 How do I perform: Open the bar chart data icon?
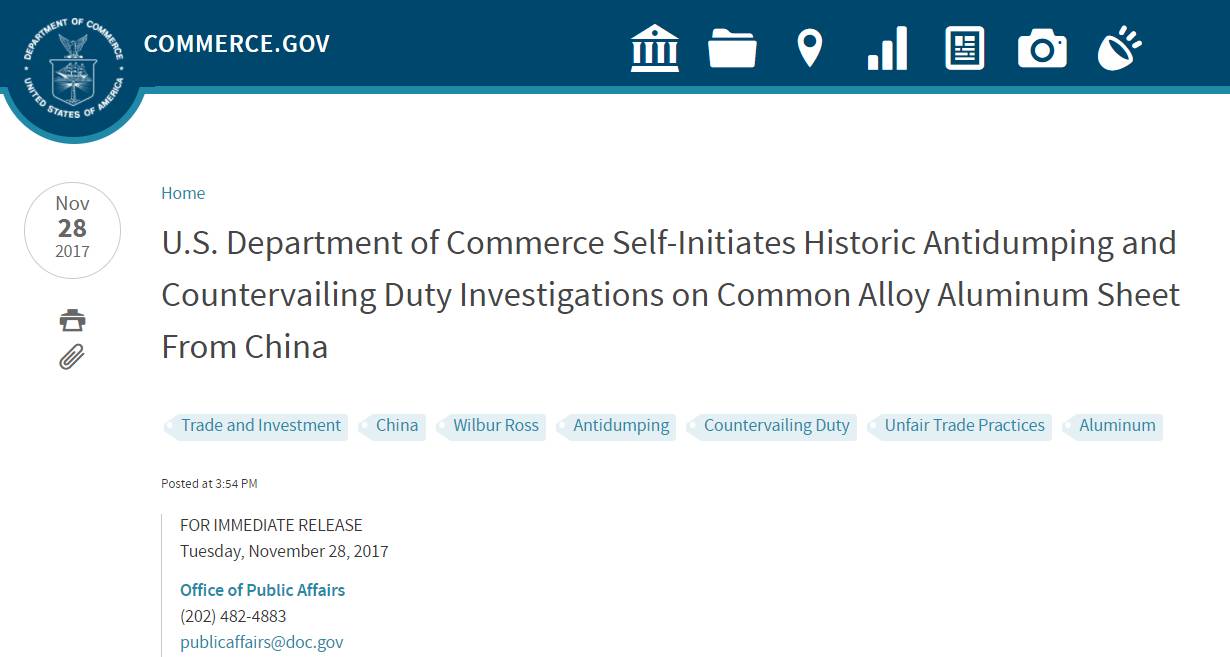tap(887, 48)
